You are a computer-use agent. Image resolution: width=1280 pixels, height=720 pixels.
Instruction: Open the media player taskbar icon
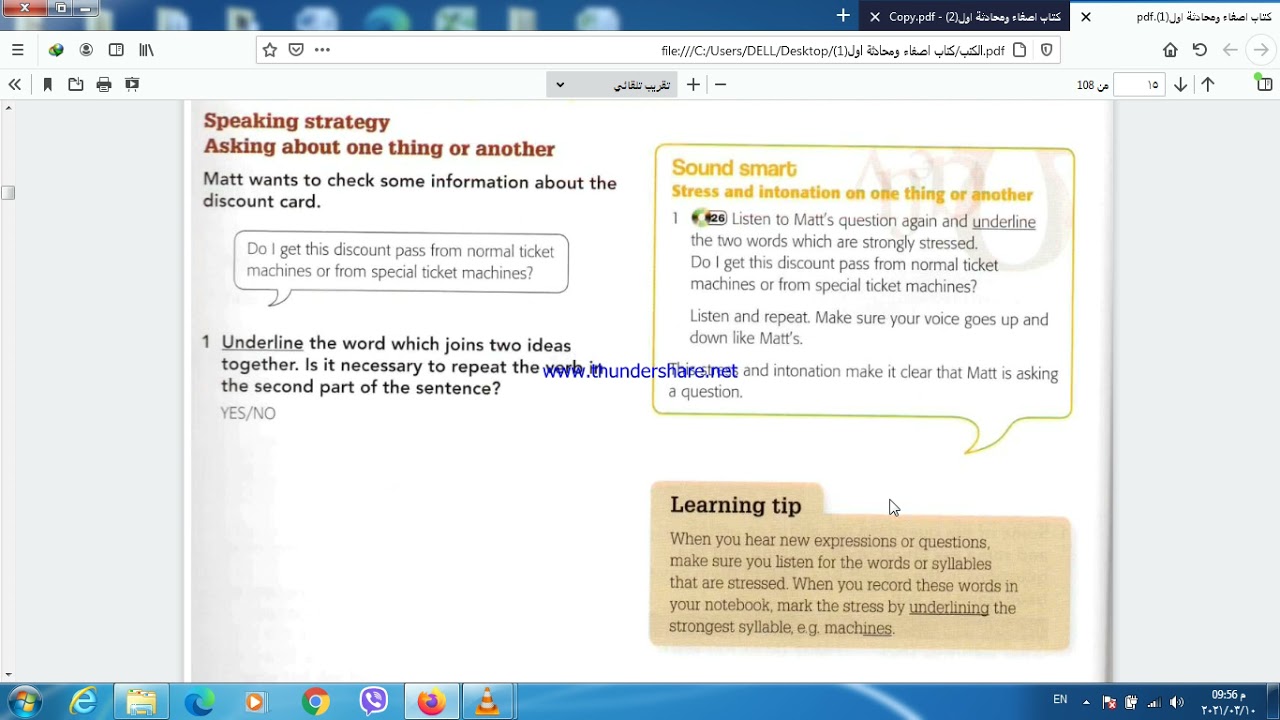point(256,702)
